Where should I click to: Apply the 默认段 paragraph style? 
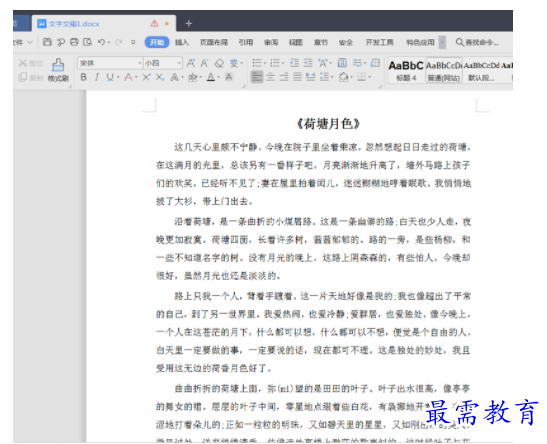(x=481, y=70)
